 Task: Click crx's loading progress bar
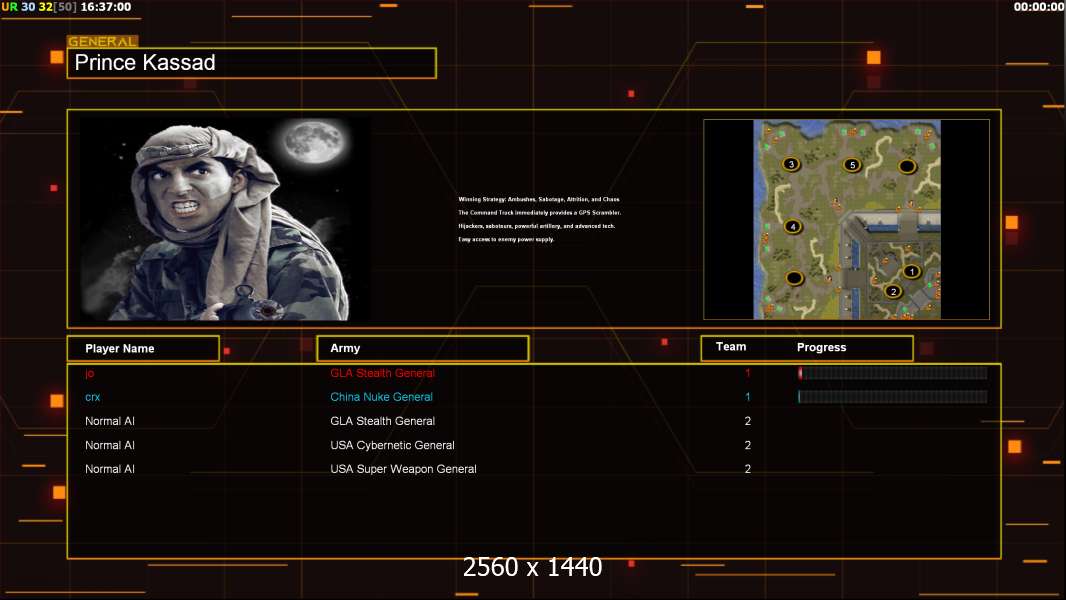(x=893, y=397)
